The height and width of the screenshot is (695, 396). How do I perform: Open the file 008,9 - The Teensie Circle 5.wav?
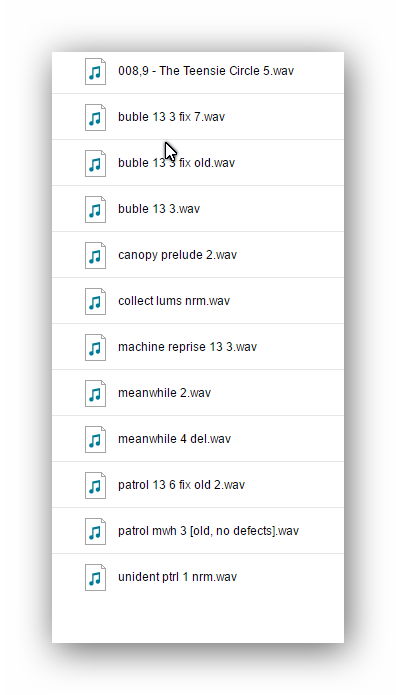[x=206, y=71]
